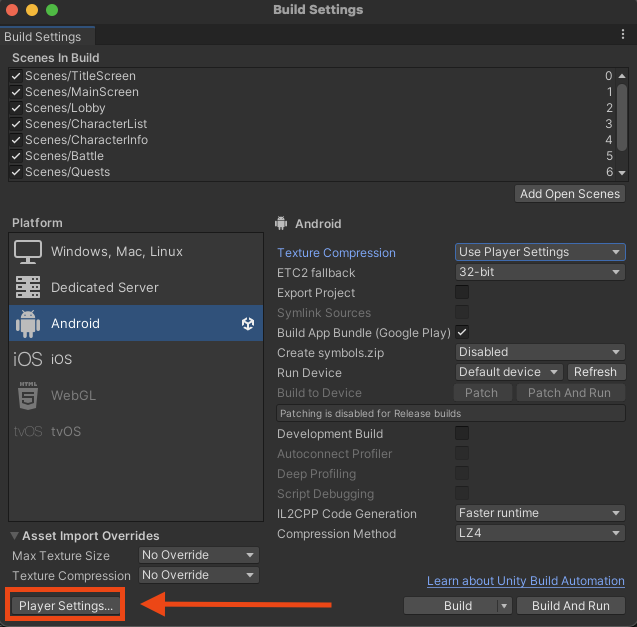Uncheck Scenes/Lobby in build list
Viewport: 637px width, 627px height.
pyautogui.click(x=16, y=108)
